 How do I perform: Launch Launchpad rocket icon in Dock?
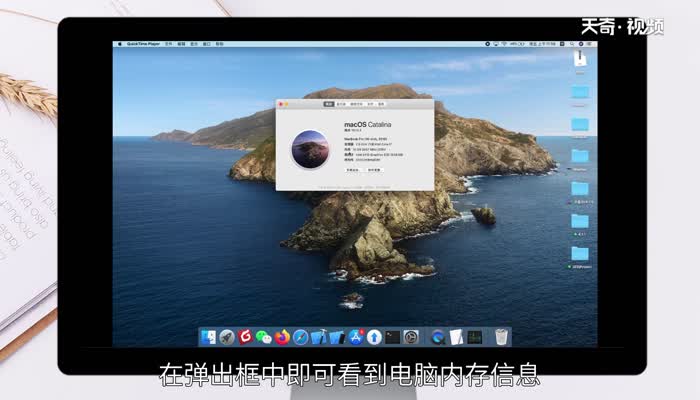pos(227,337)
